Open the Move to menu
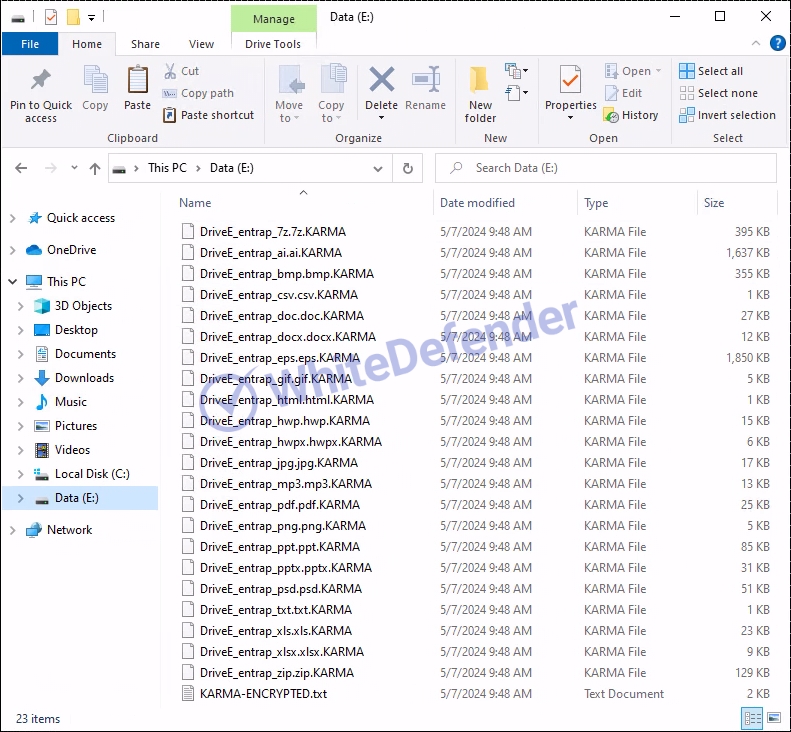The width and height of the screenshot is (791, 732). point(289,94)
